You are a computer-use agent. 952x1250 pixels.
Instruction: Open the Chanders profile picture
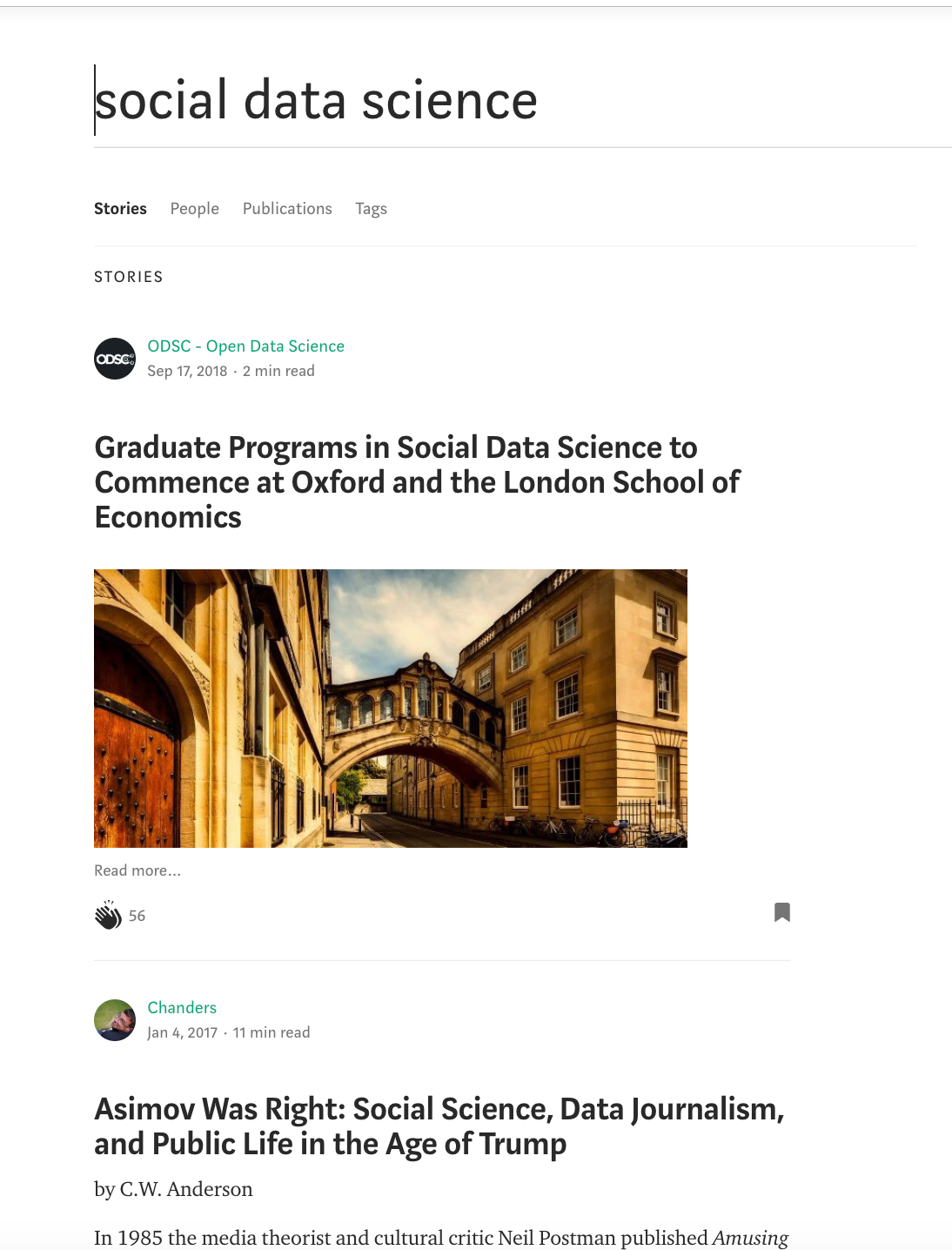(x=115, y=1020)
